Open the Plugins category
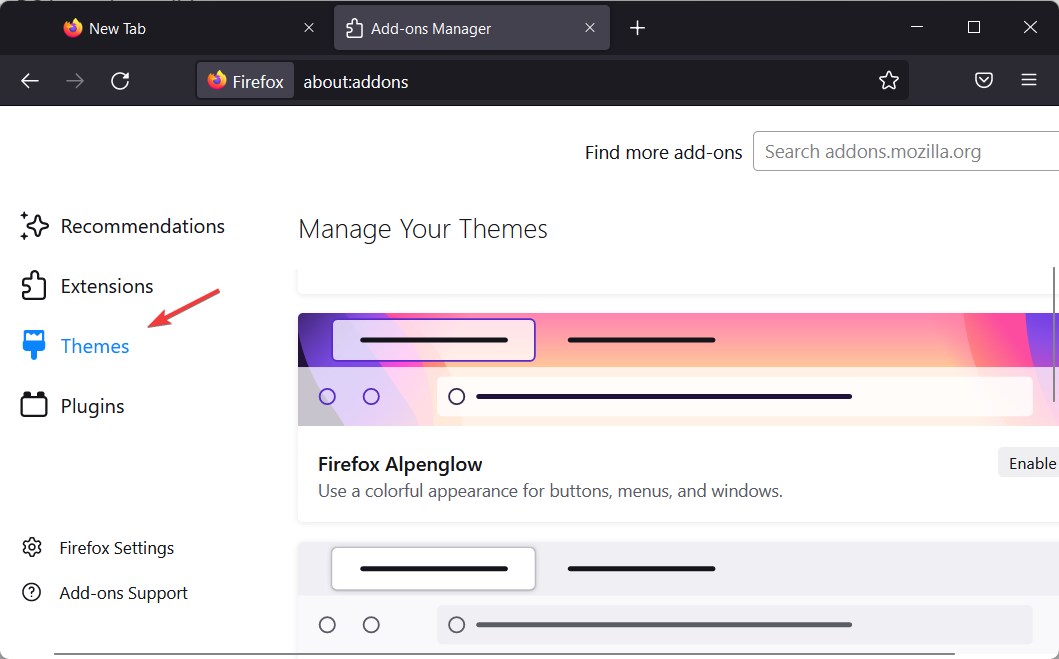Screen dimensions: 1059x659 click(72, 406)
